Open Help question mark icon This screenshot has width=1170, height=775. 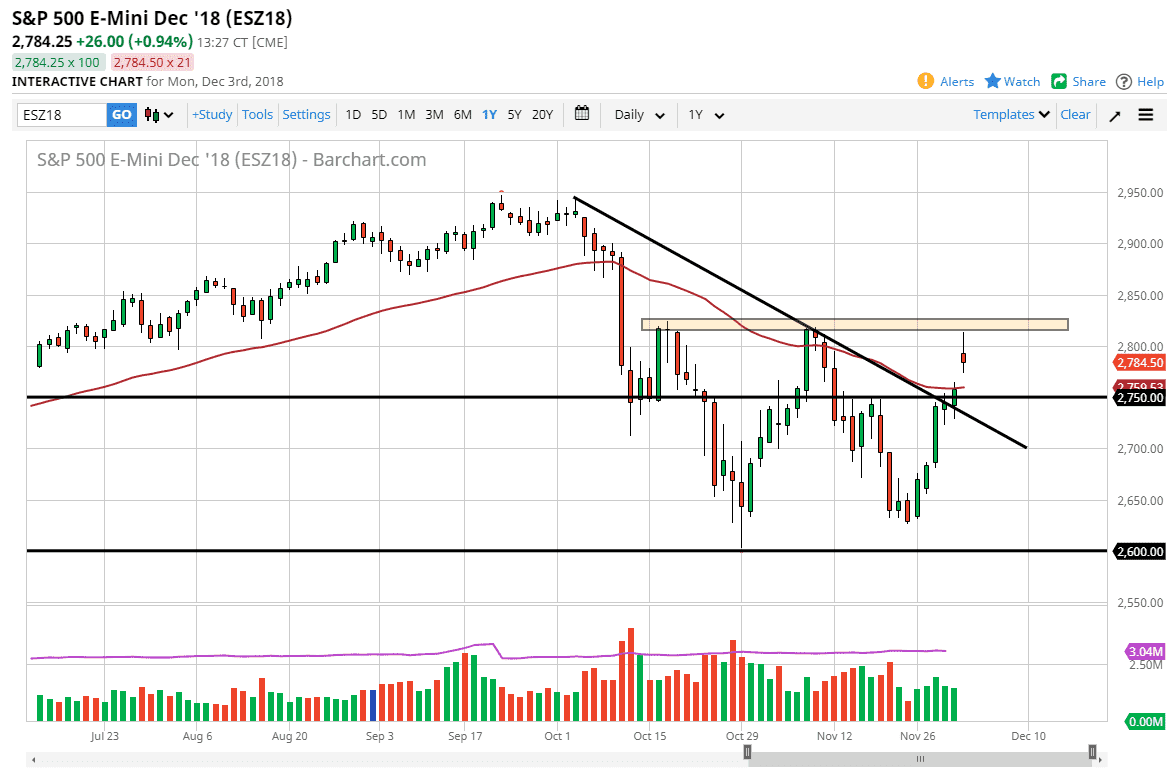pos(1124,81)
